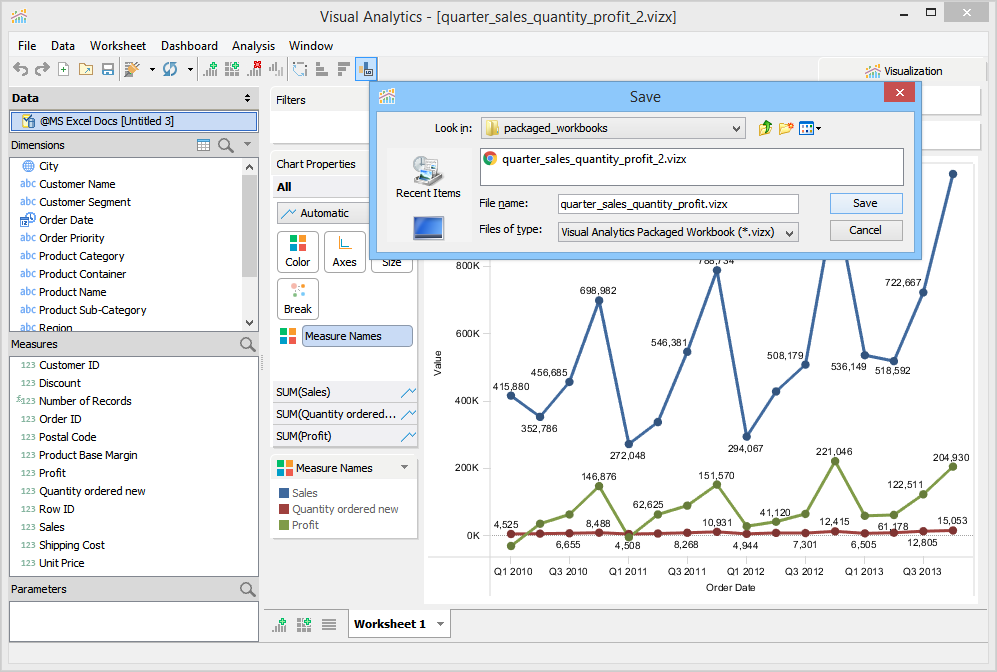Click the blue refresh data icon
The height and width of the screenshot is (672, 997).
point(170,69)
